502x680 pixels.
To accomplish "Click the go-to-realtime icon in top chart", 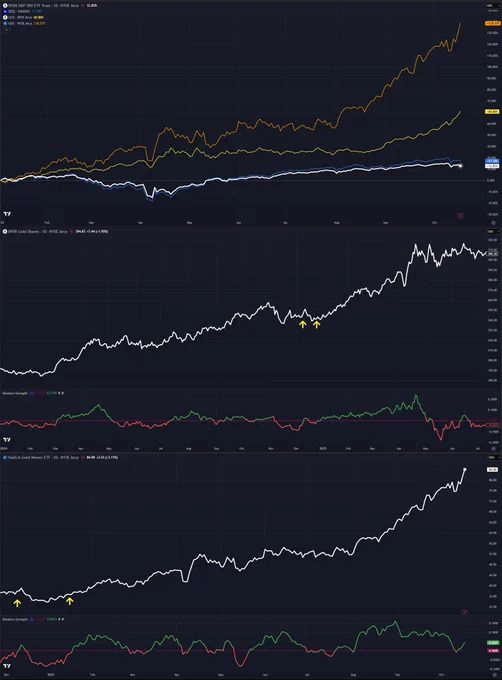I will (460, 216).
